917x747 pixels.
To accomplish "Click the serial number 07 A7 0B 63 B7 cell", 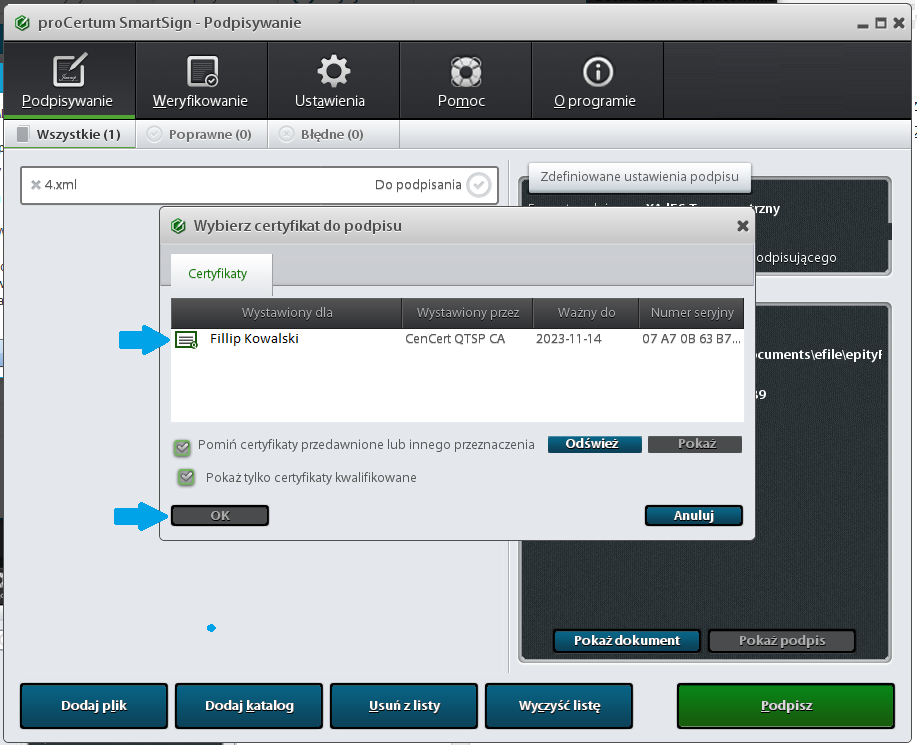I will (691, 339).
